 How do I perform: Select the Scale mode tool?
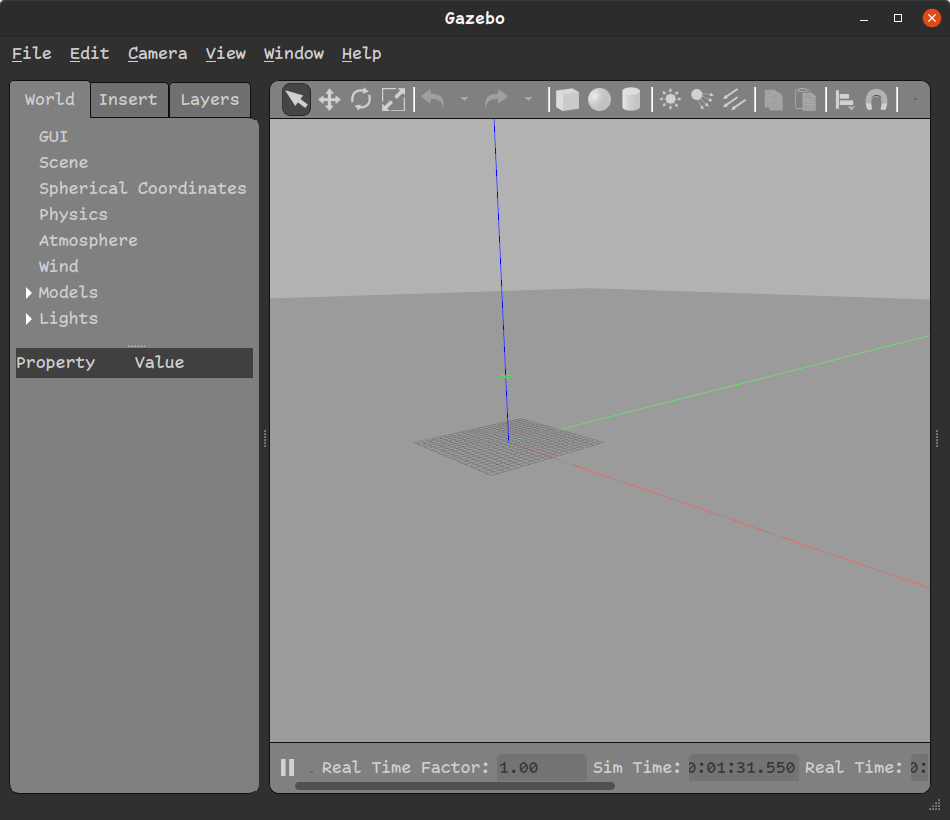coord(393,99)
